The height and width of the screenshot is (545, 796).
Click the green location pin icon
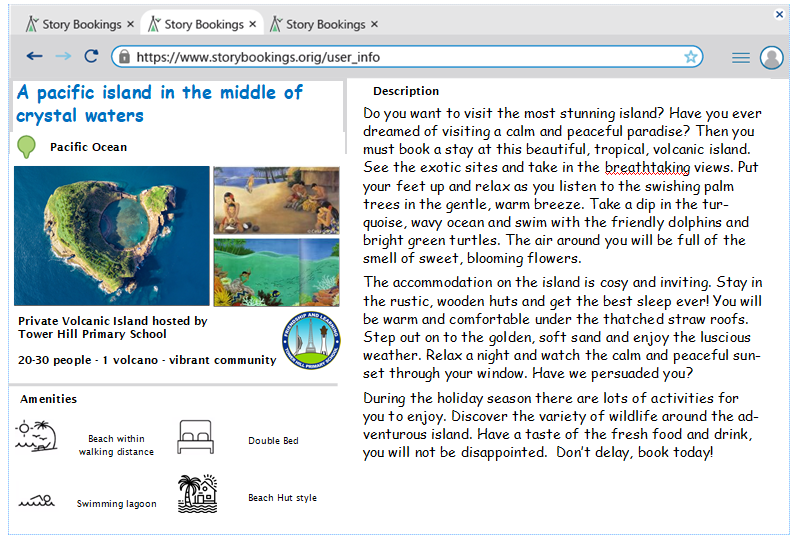coord(26,147)
